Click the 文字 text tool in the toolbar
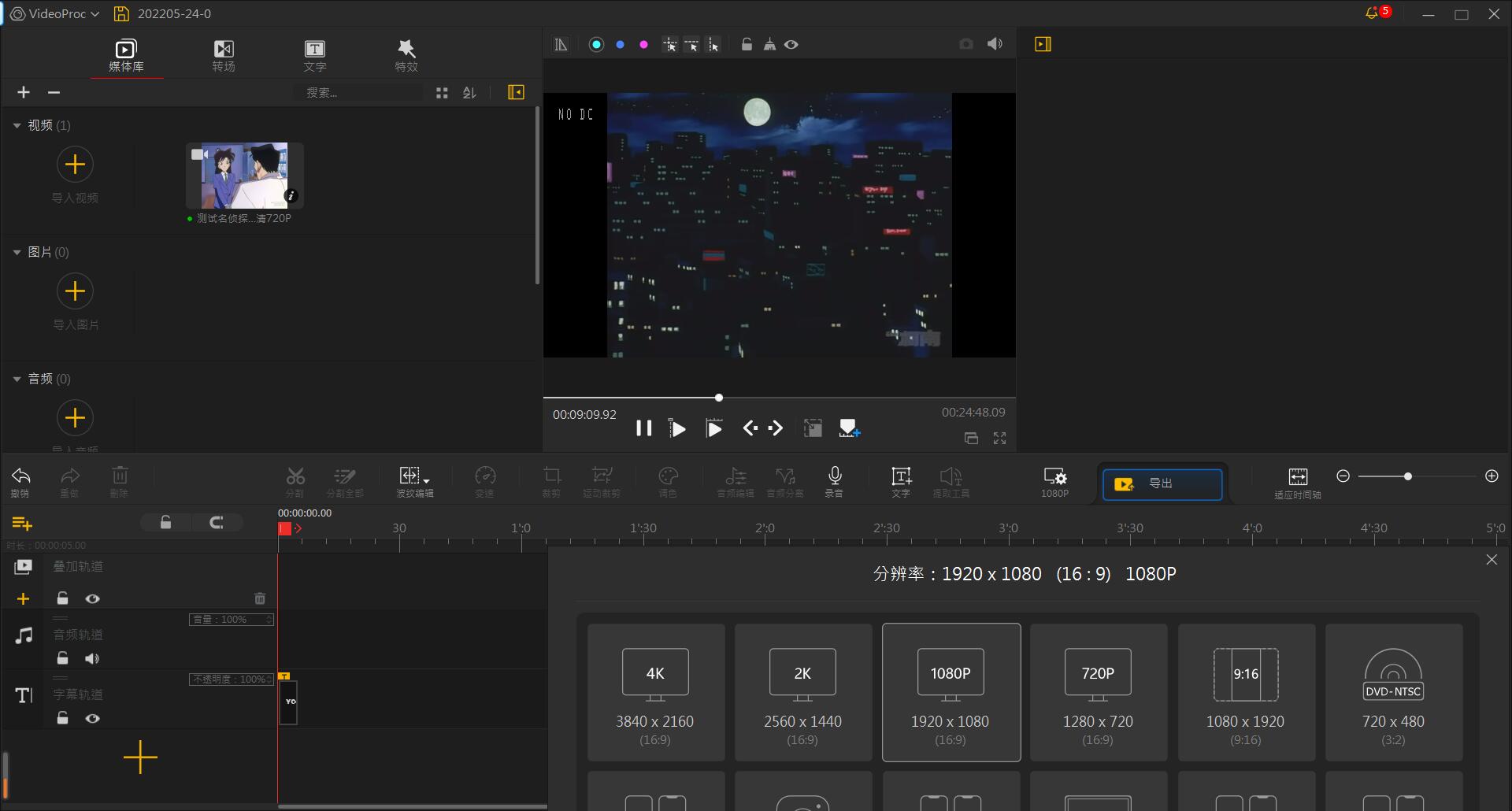This screenshot has width=1512, height=811. click(901, 482)
